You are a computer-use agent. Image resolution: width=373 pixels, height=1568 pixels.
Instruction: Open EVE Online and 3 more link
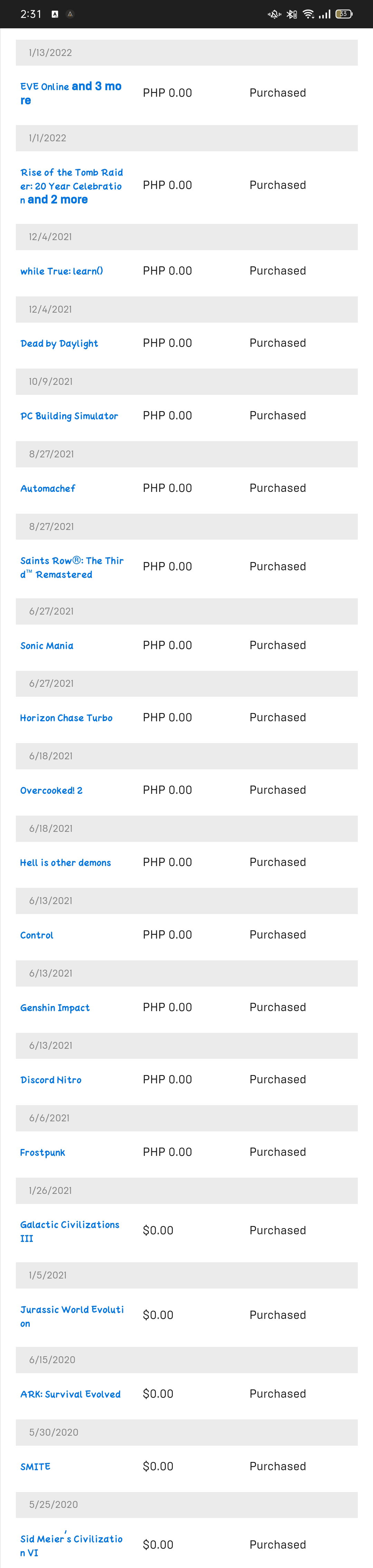70,93
